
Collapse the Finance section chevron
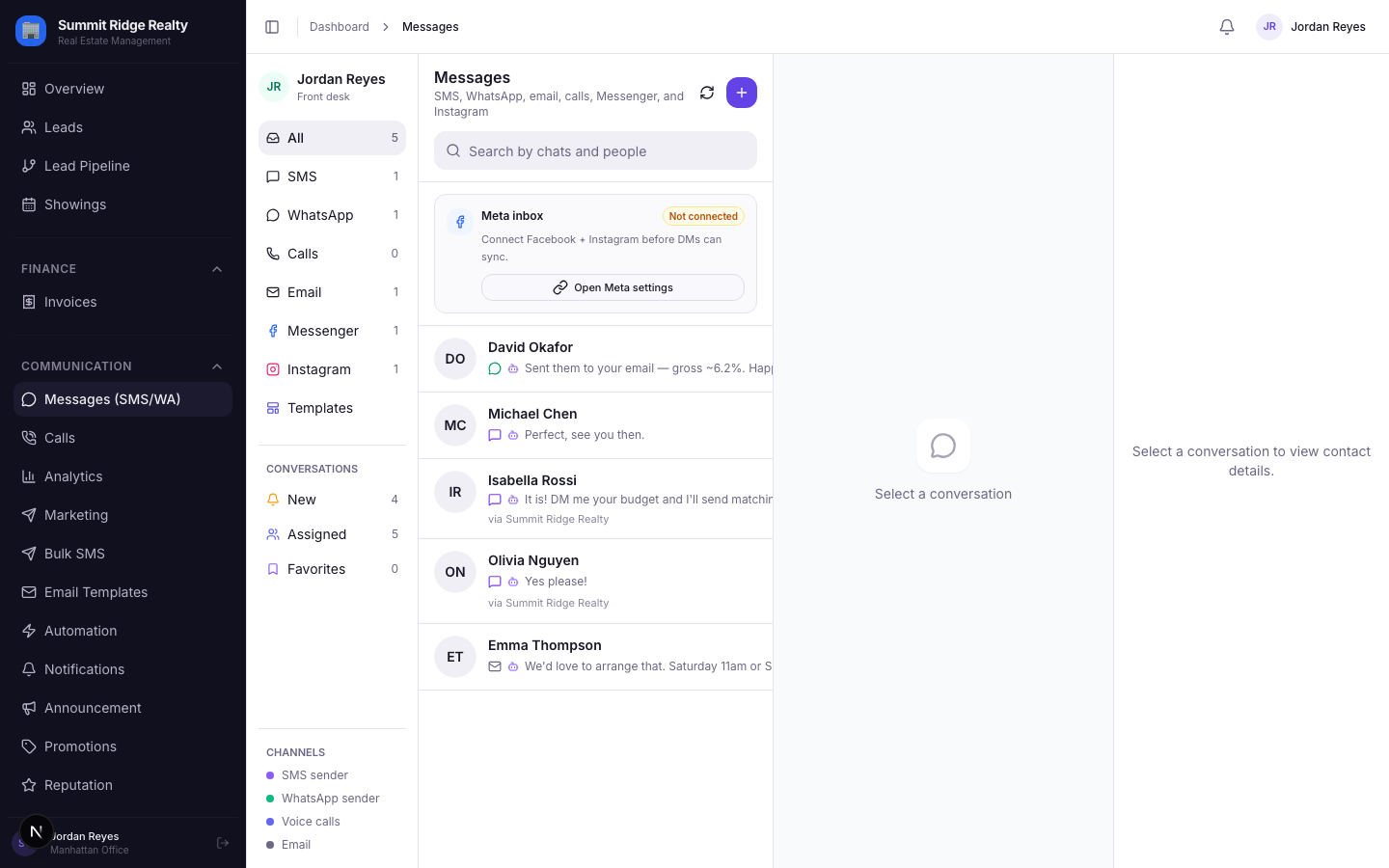tap(217, 269)
